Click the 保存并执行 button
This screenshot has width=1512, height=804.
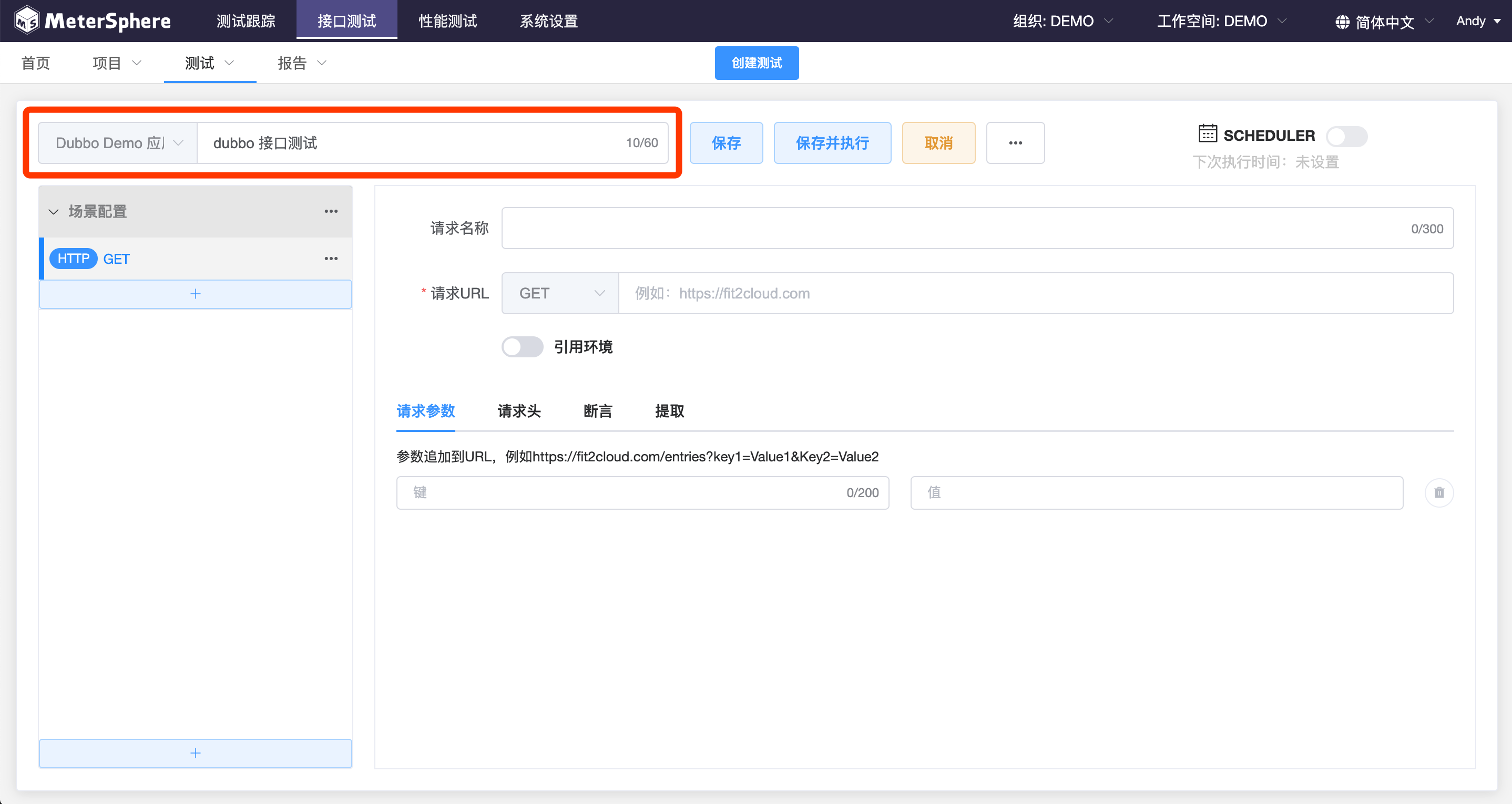(832, 142)
